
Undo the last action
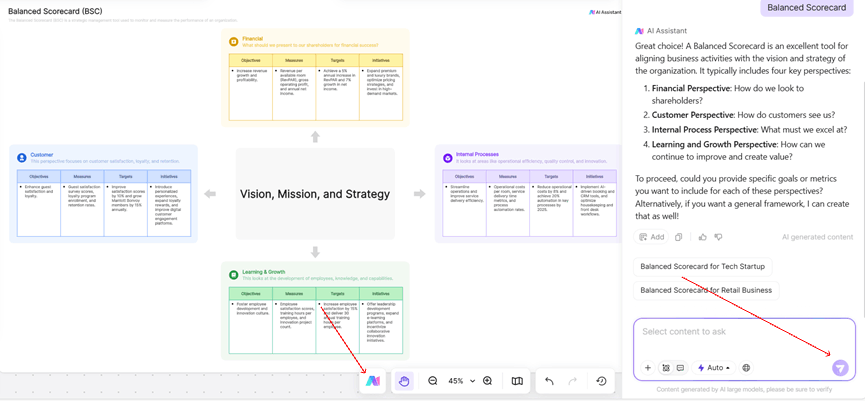(x=549, y=381)
